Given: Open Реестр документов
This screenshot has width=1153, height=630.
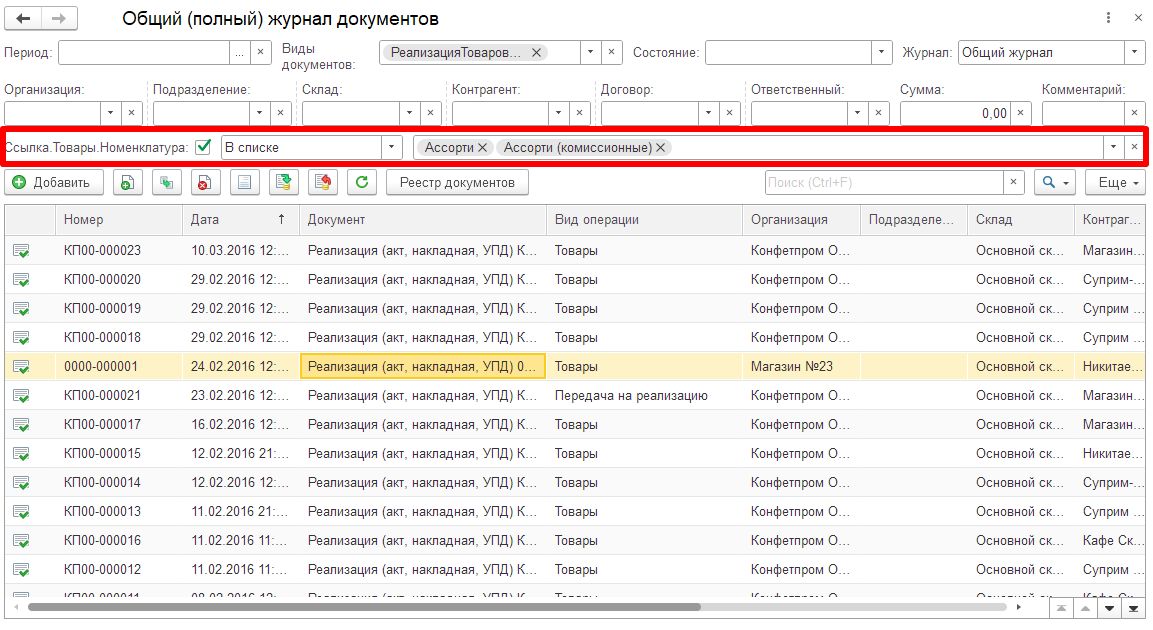Looking at the screenshot, I should tap(457, 182).
